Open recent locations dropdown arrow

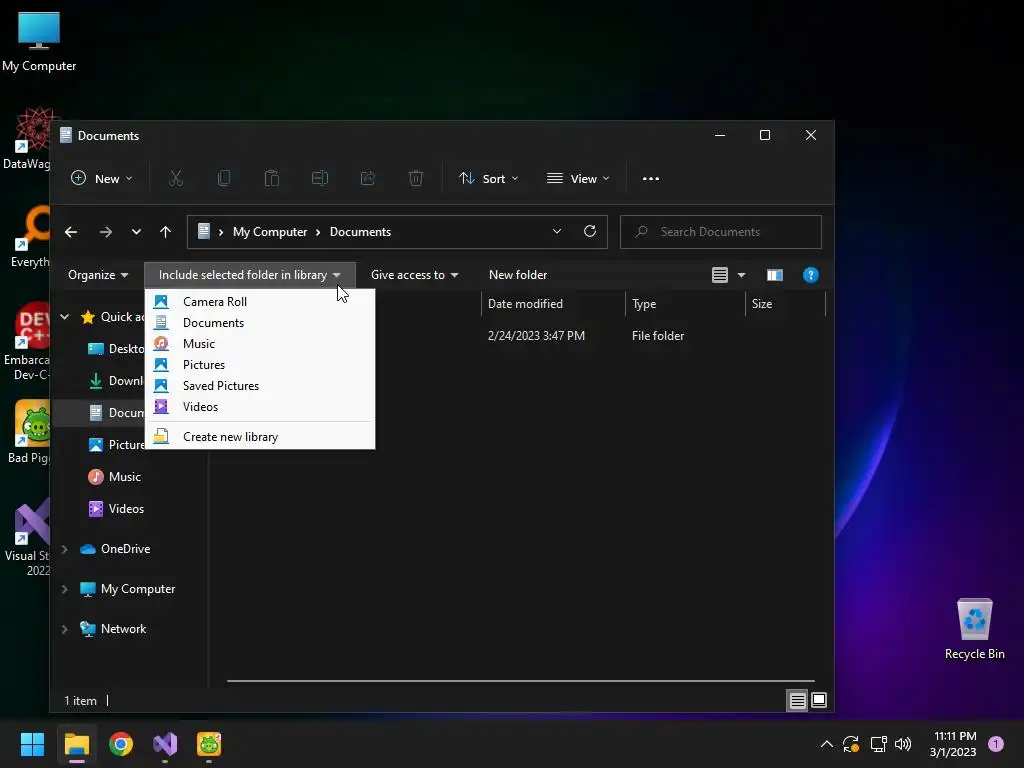tap(136, 232)
